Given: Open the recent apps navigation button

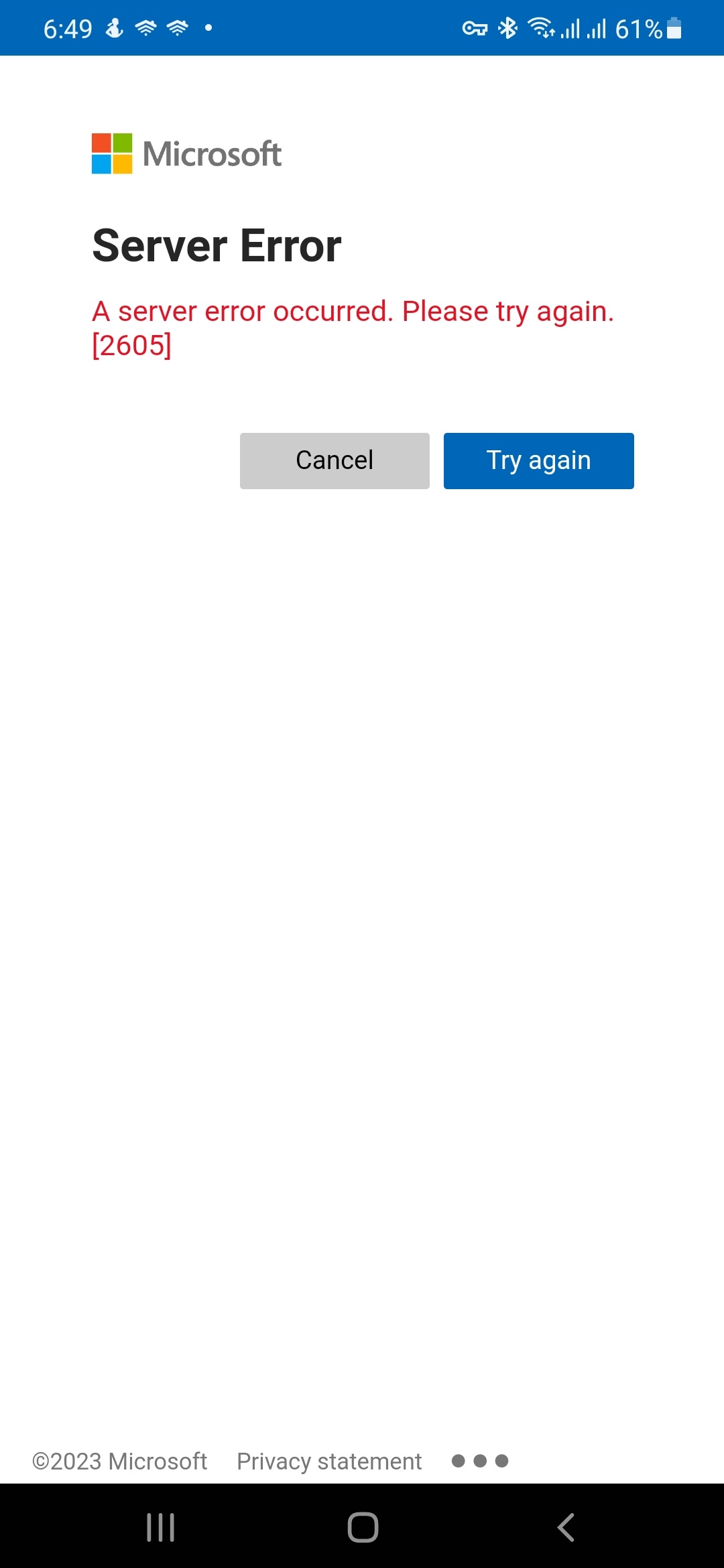Looking at the screenshot, I should pyautogui.click(x=160, y=1528).
